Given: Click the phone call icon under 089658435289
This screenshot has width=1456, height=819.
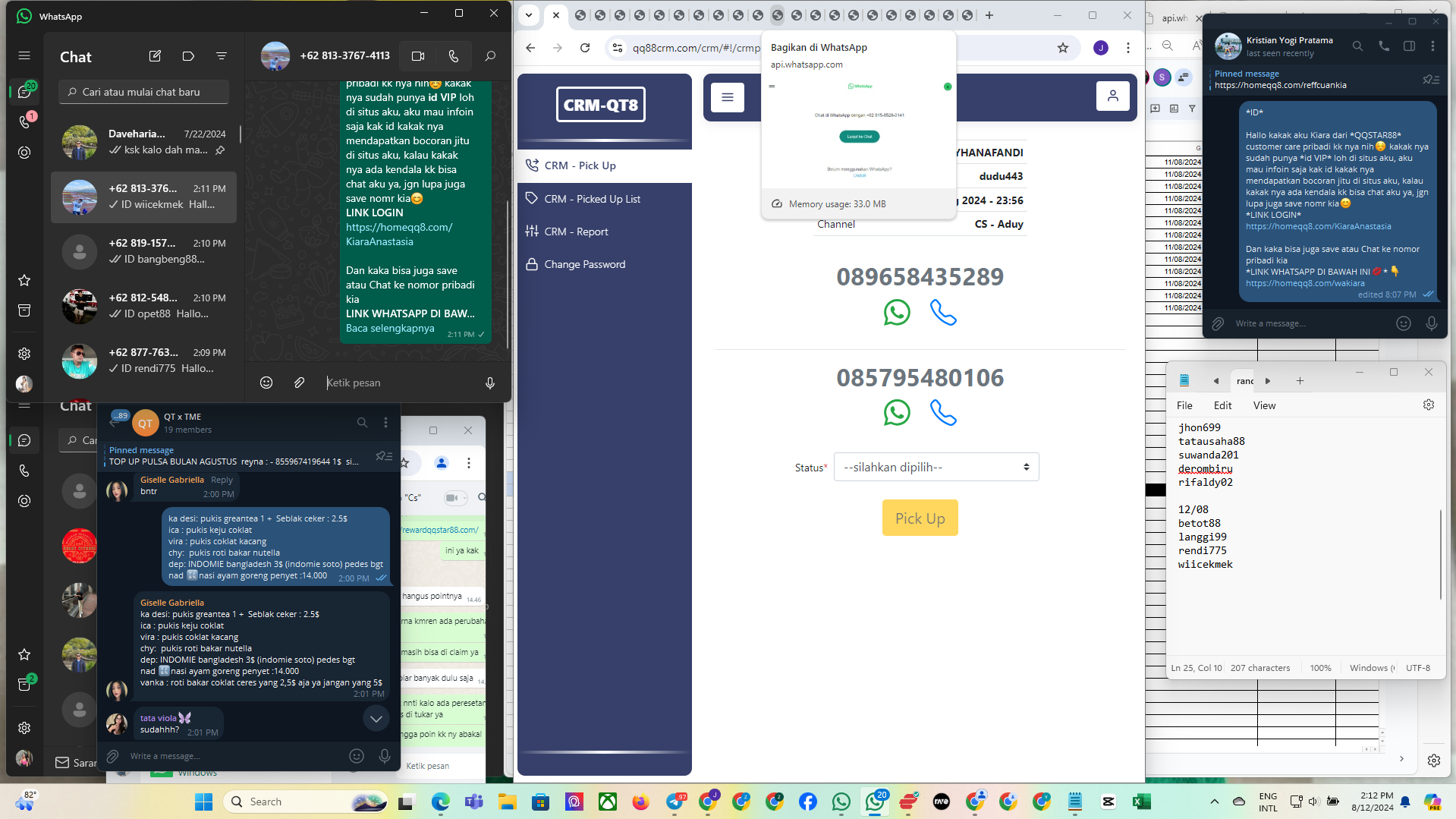Looking at the screenshot, I should point(943,312).
